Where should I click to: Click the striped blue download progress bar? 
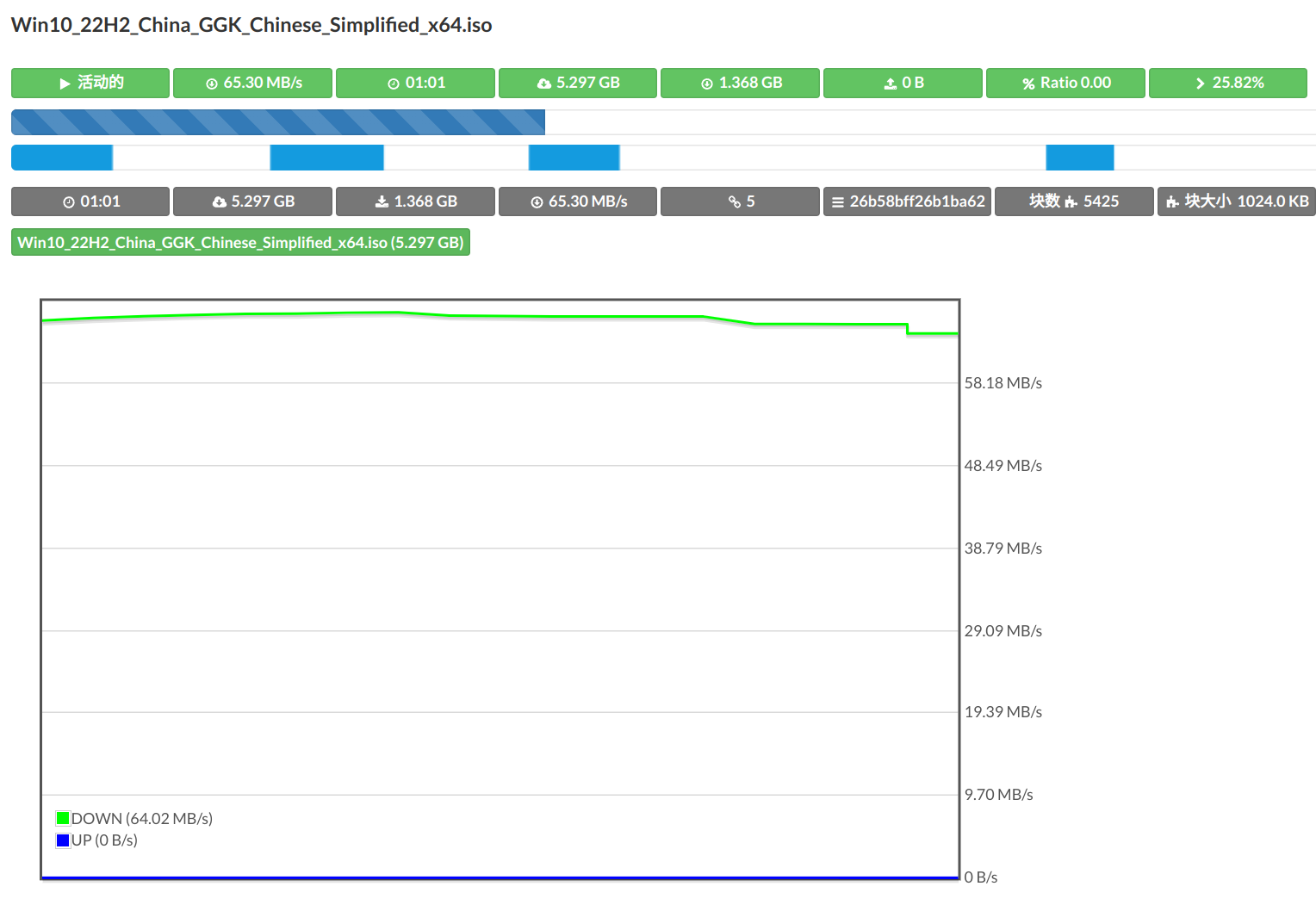click(x=278, y=122)
